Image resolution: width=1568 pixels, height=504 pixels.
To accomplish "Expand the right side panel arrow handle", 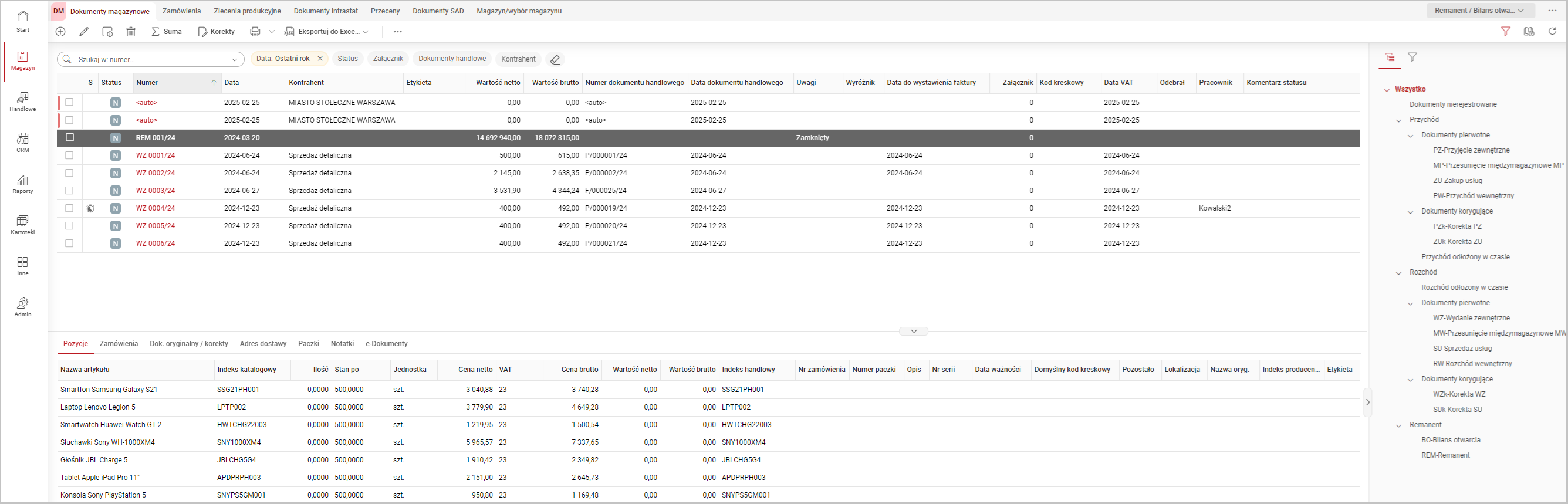I will tap(1368, 402).
